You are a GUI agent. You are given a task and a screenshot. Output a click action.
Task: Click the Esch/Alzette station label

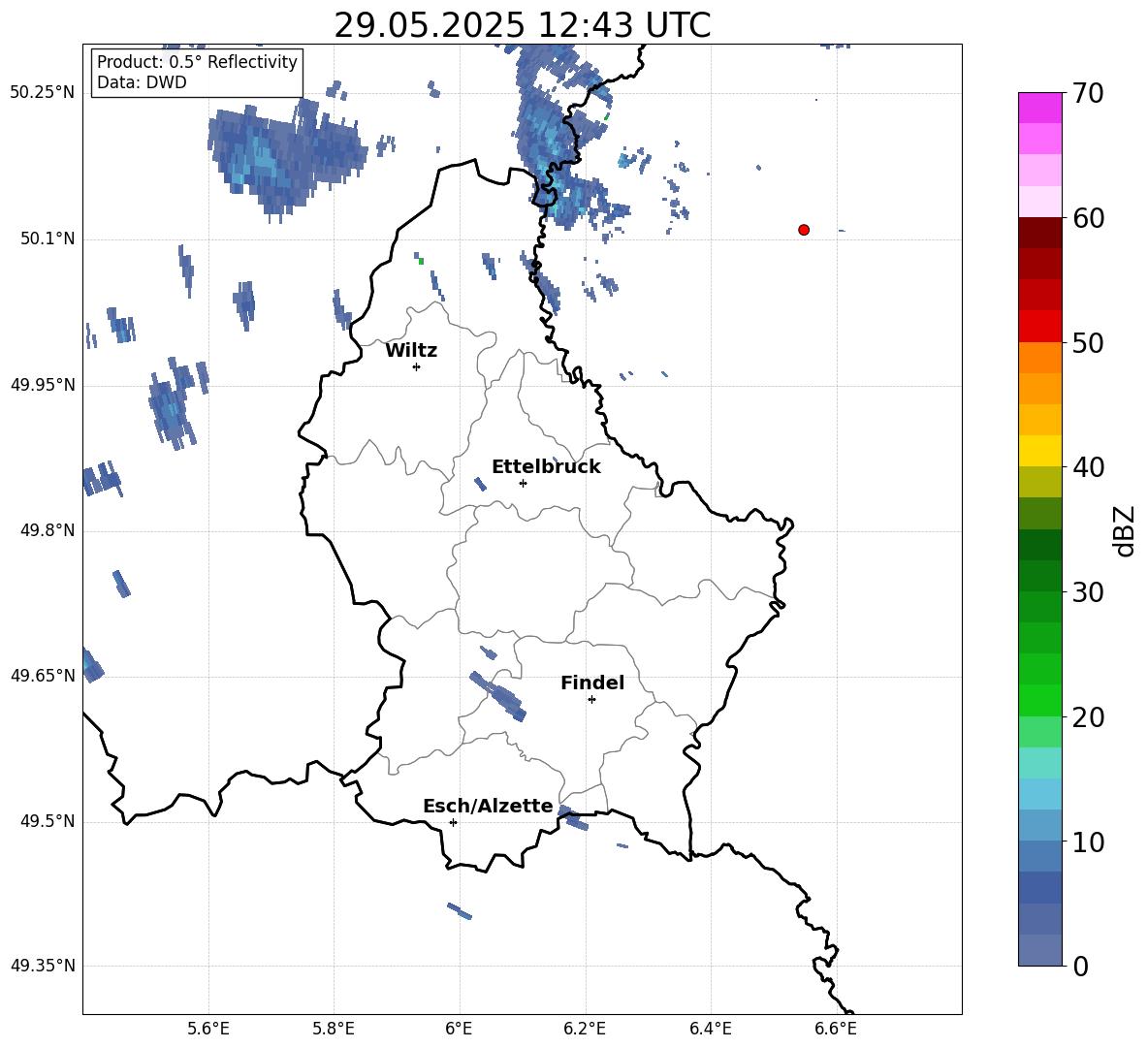click(489, 806)
